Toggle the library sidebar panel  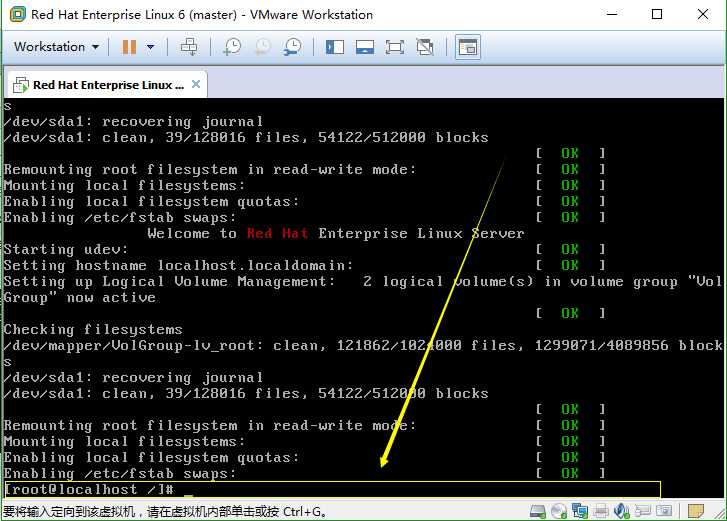(335, 47)
